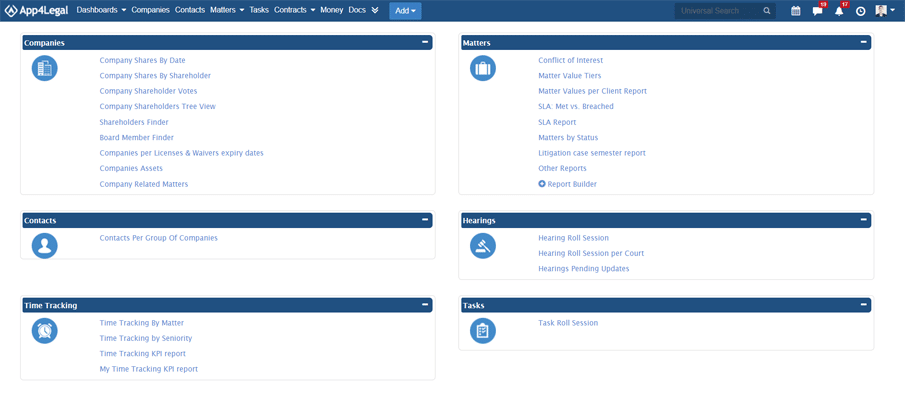Open the Add dropdown button
The height and width of the screenshot is (408, 905).
tap(405, 11)
